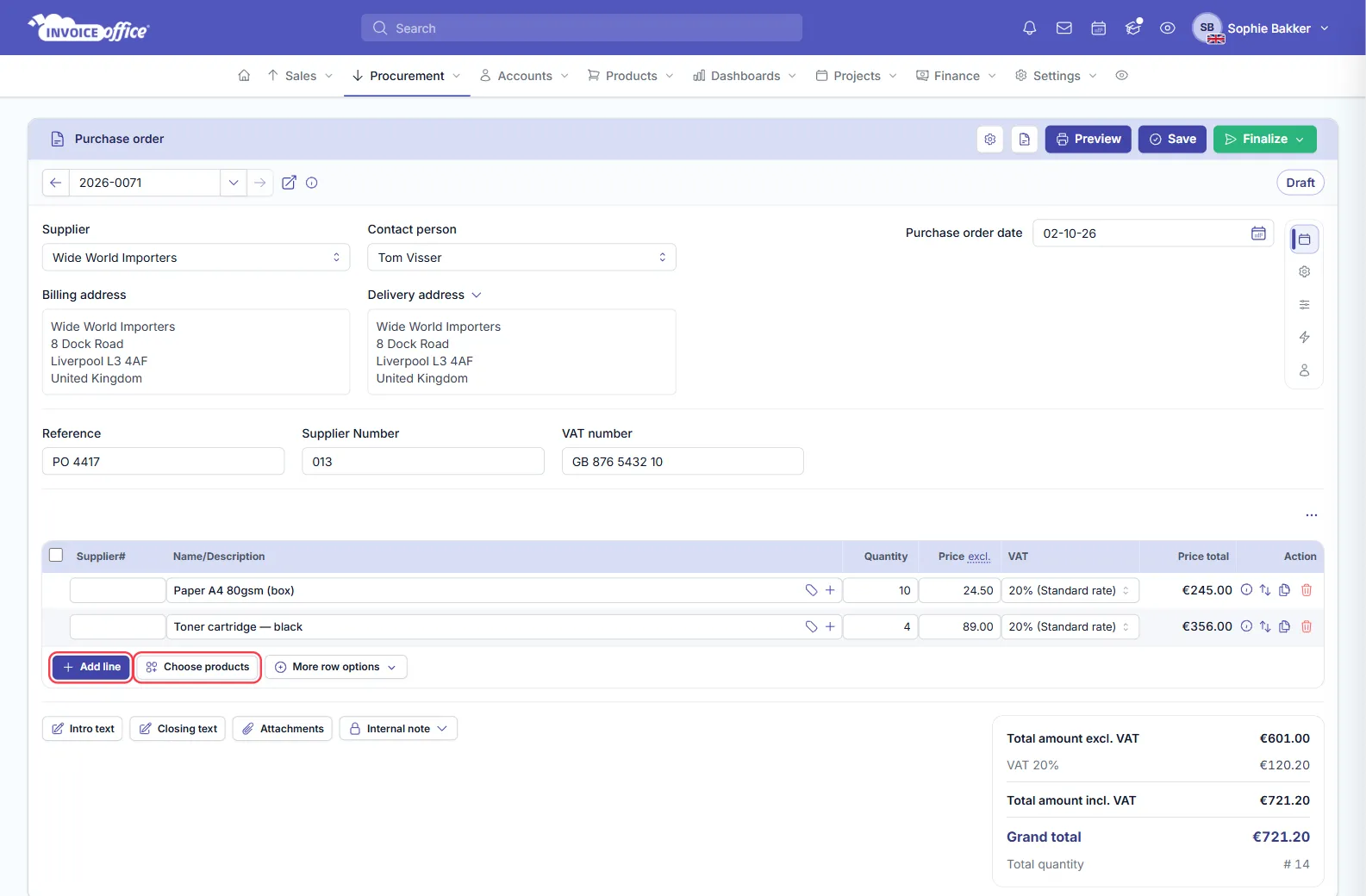Viewport: 1366px width, 896px height.
Task: Click the home icon in navigation bar
Action: pos(244,76)
